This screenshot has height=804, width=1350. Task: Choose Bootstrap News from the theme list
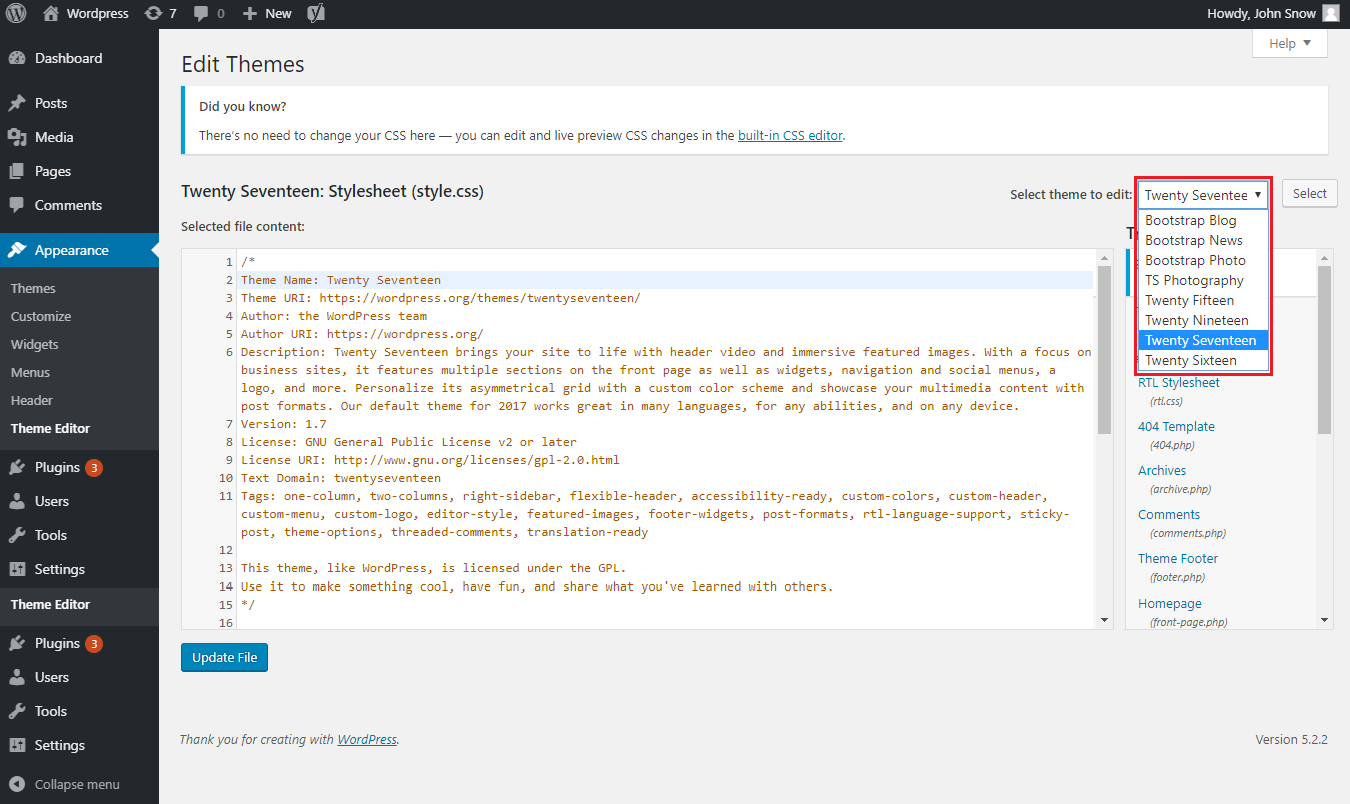click(1203, 240)
